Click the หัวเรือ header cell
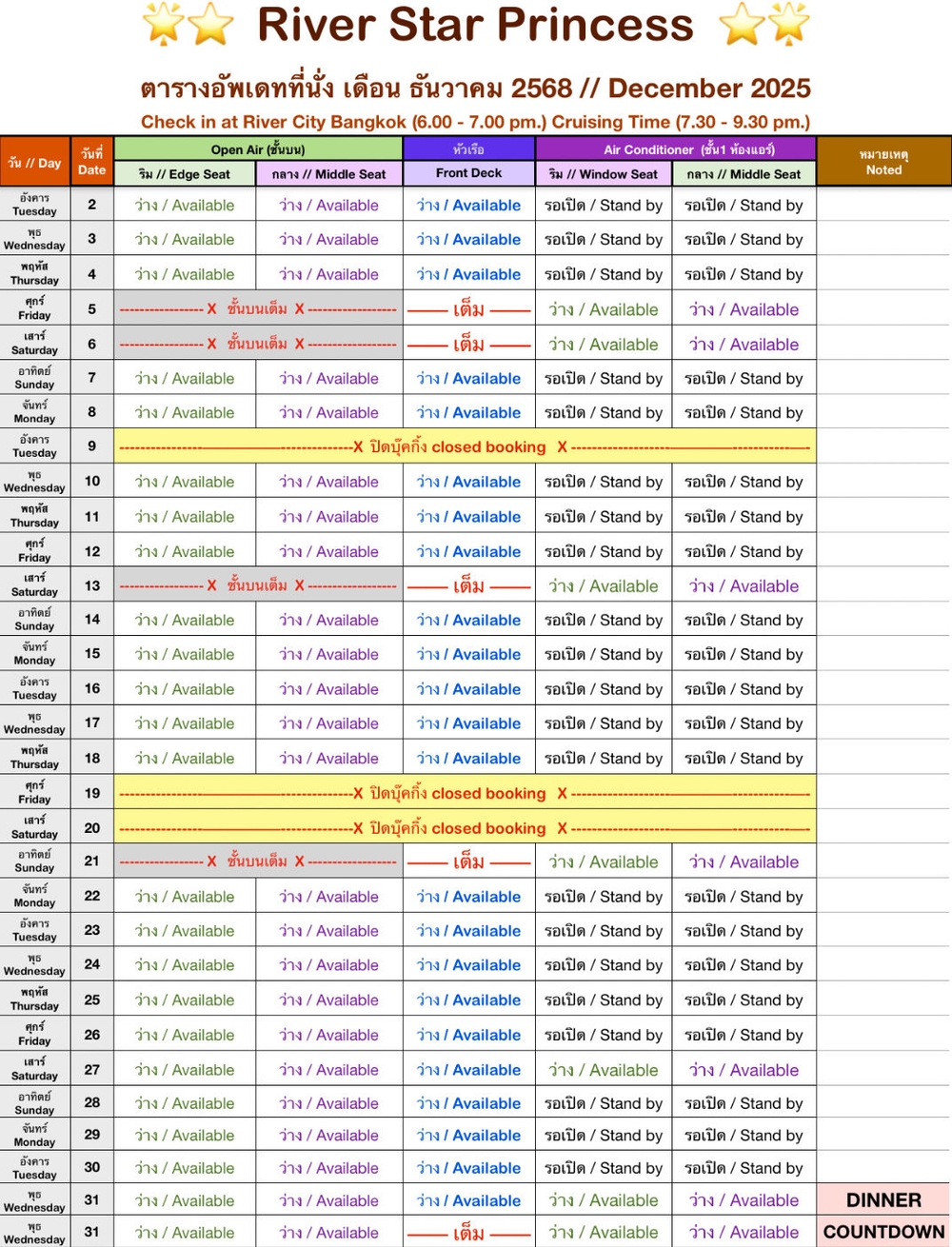This screenshot has height=1247, width=952. tap(469, 149)
